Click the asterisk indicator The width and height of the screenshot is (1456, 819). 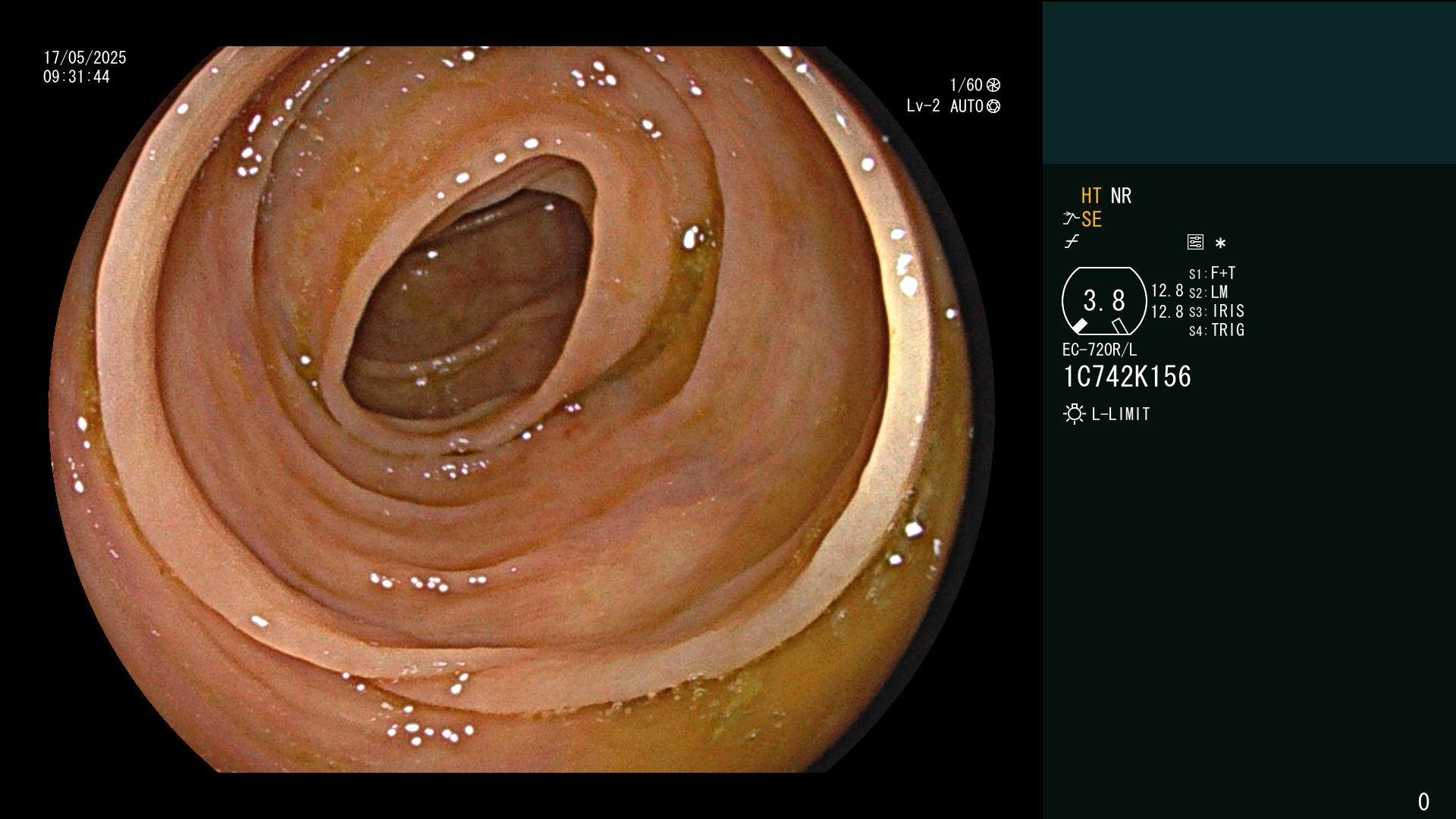[x=1220, y=243]
